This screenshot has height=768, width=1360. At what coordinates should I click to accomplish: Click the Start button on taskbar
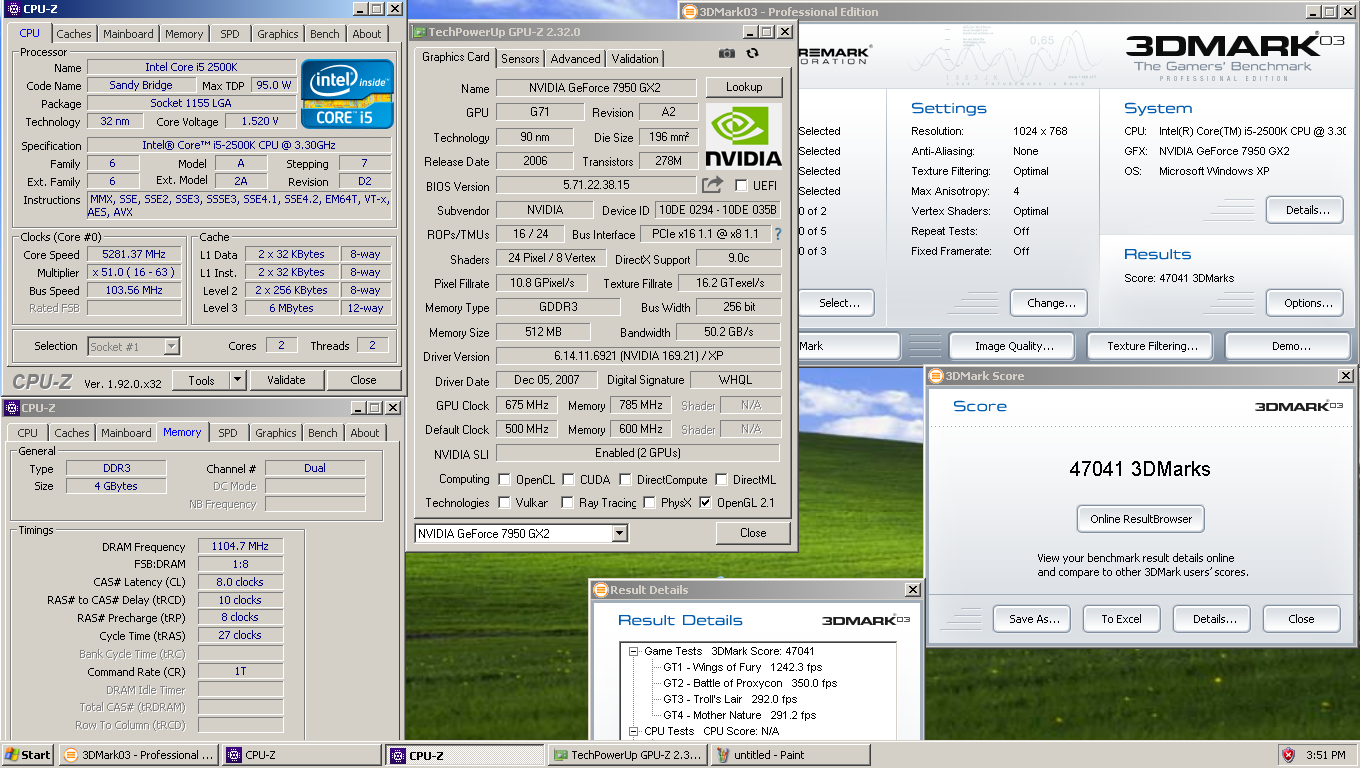[28, 755]
